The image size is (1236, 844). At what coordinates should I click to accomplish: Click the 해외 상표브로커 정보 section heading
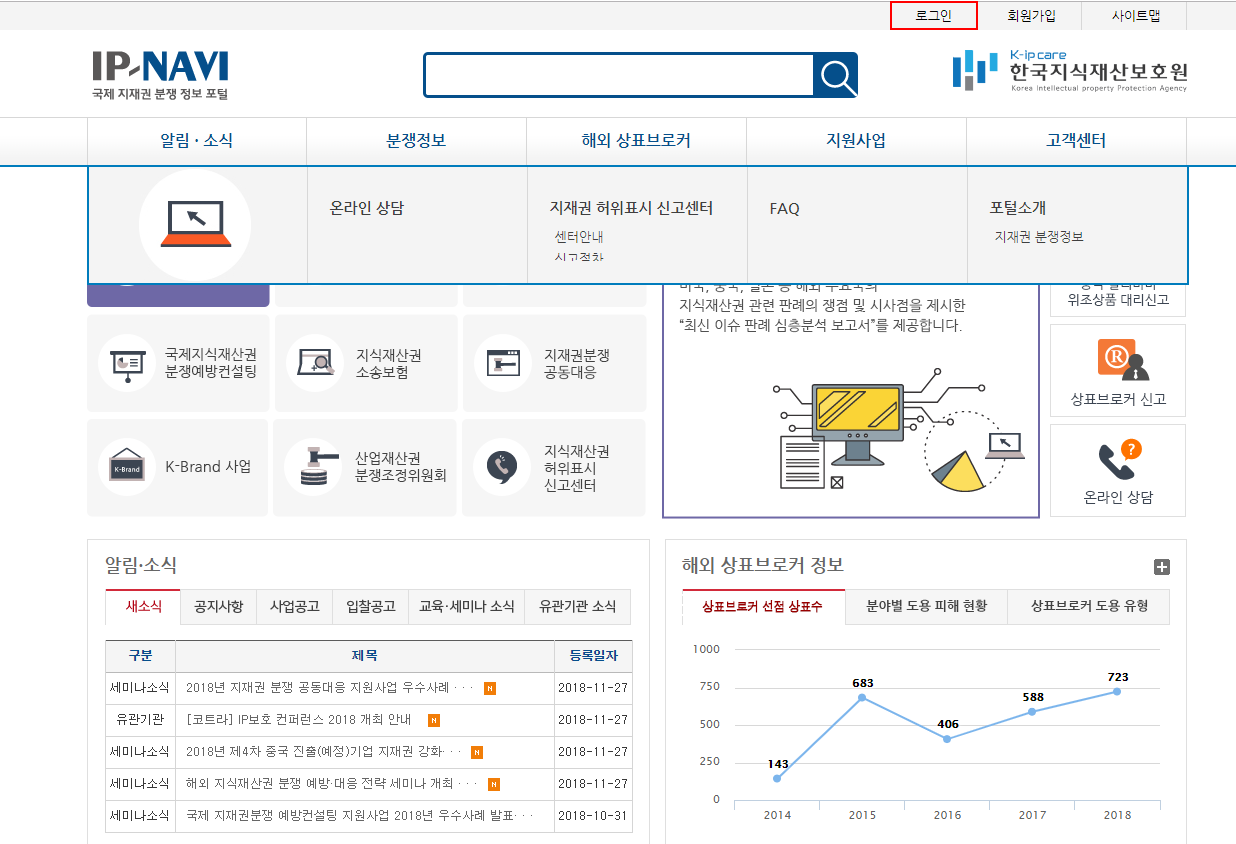763,565
